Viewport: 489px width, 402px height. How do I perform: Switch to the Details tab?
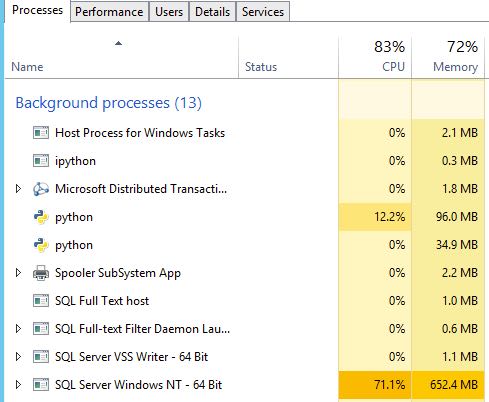213,12
